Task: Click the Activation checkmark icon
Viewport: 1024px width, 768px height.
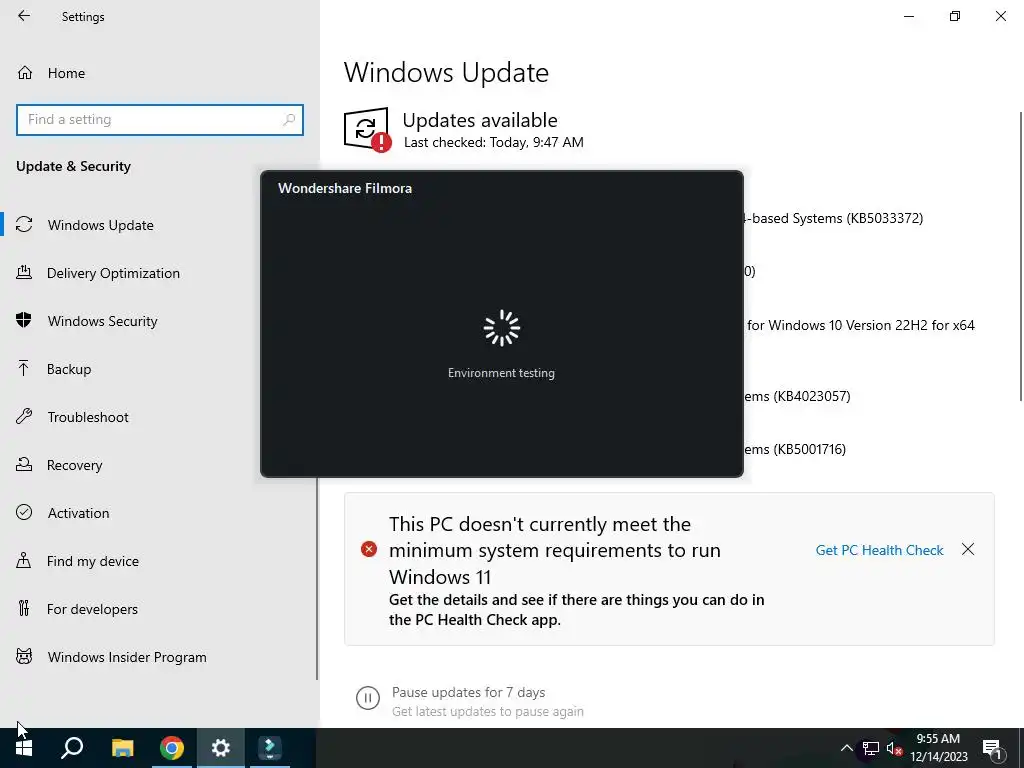Action: click(x=24, y=512)
